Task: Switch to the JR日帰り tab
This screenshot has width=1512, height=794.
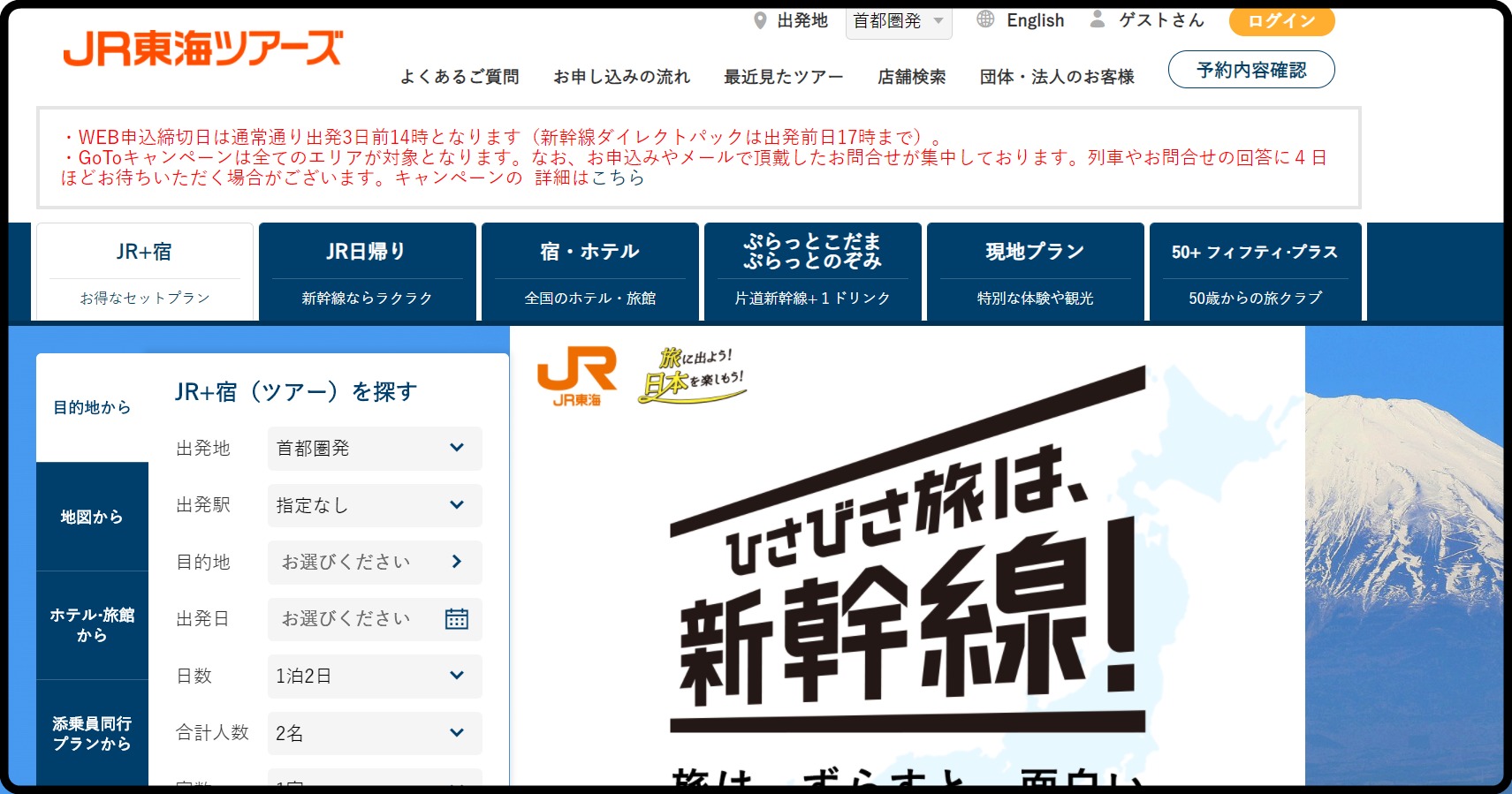Action: 368,272
